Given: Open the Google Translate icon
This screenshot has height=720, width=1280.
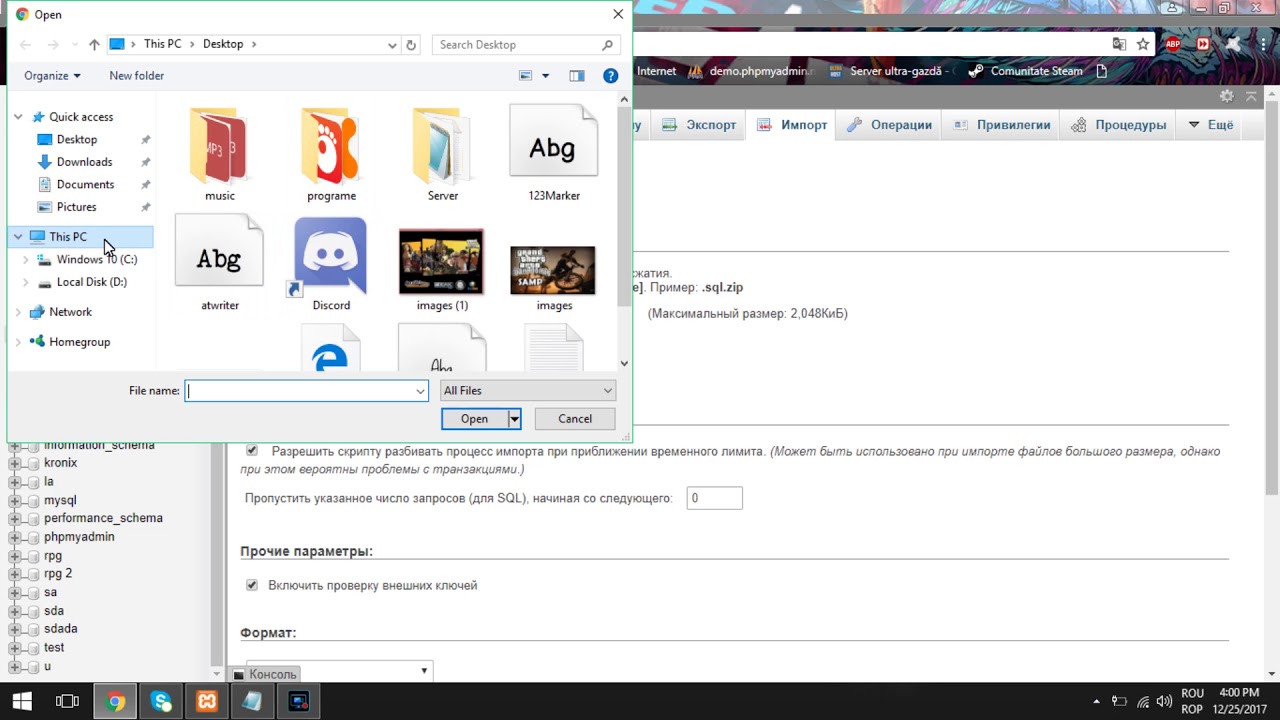Looking at the screenshot, I should pyautogui.click(x=1119, y=44).
